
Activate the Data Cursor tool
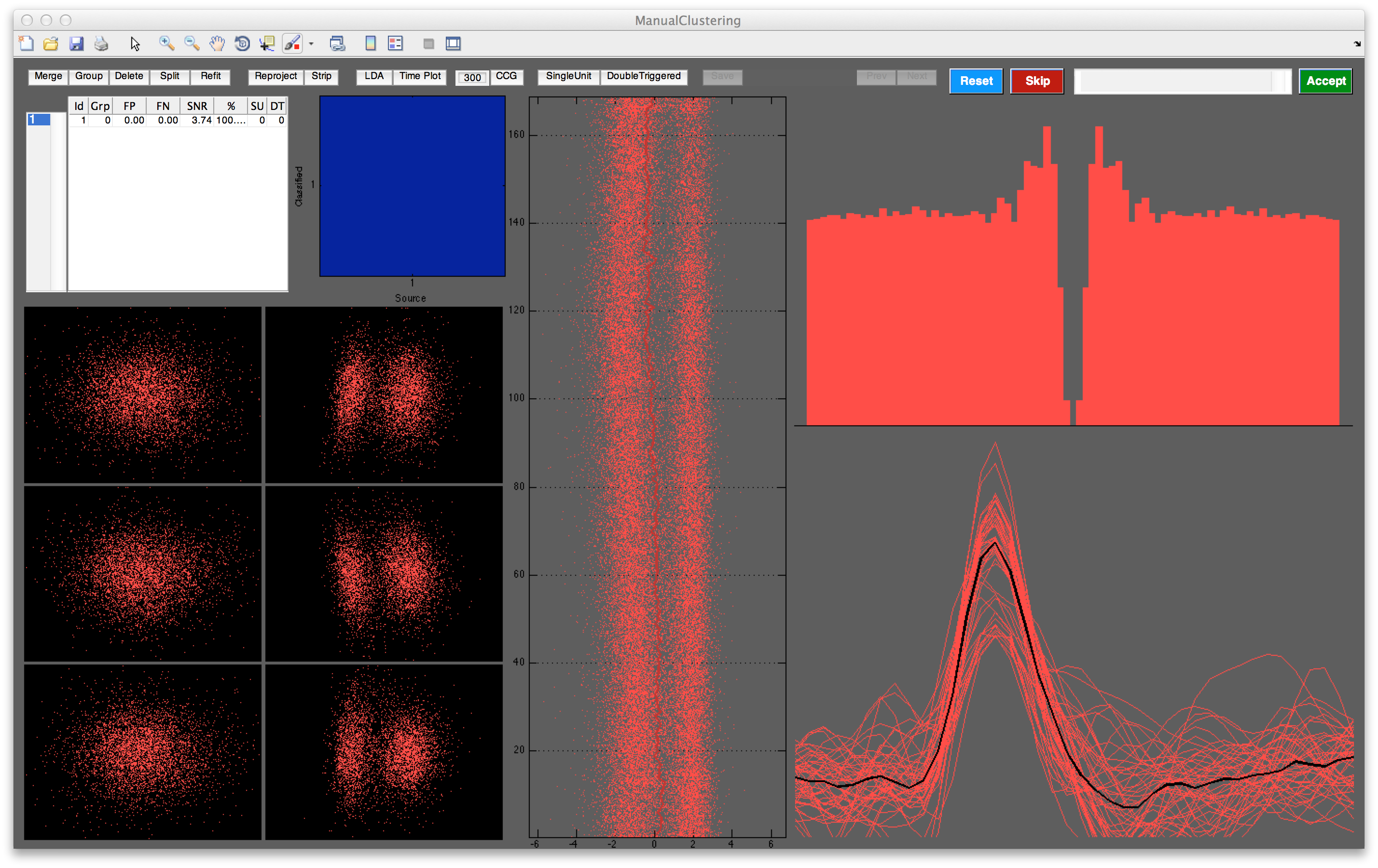[267, 43]
